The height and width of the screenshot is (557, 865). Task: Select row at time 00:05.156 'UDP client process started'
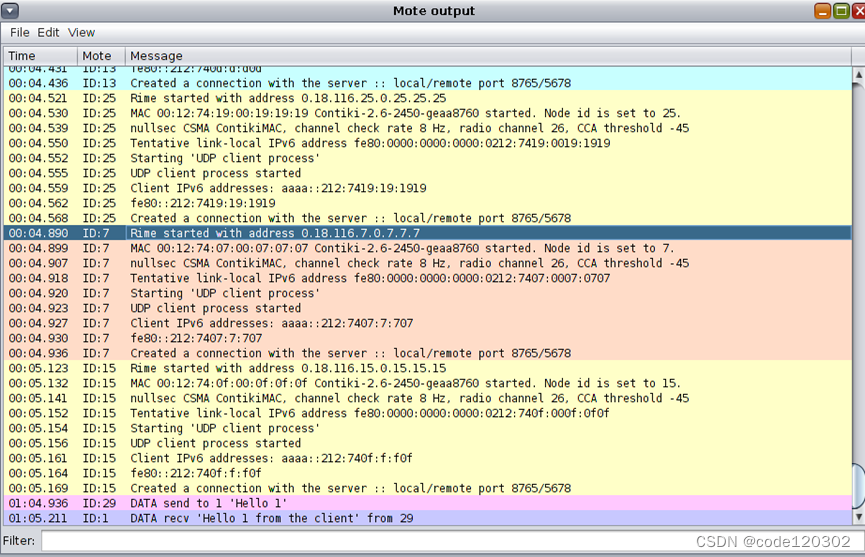coord(428,443)
